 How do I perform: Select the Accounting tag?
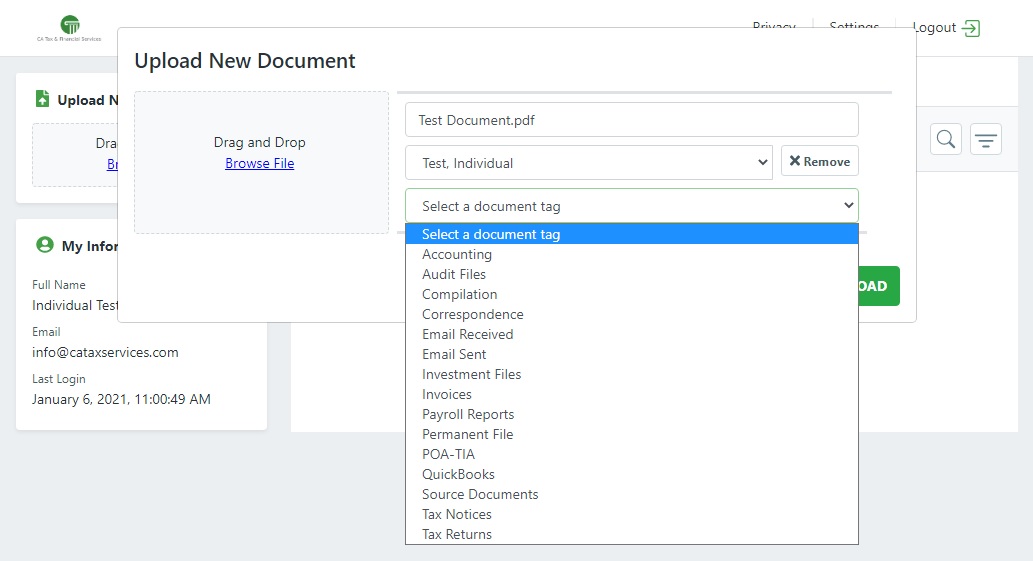(632, 254)
